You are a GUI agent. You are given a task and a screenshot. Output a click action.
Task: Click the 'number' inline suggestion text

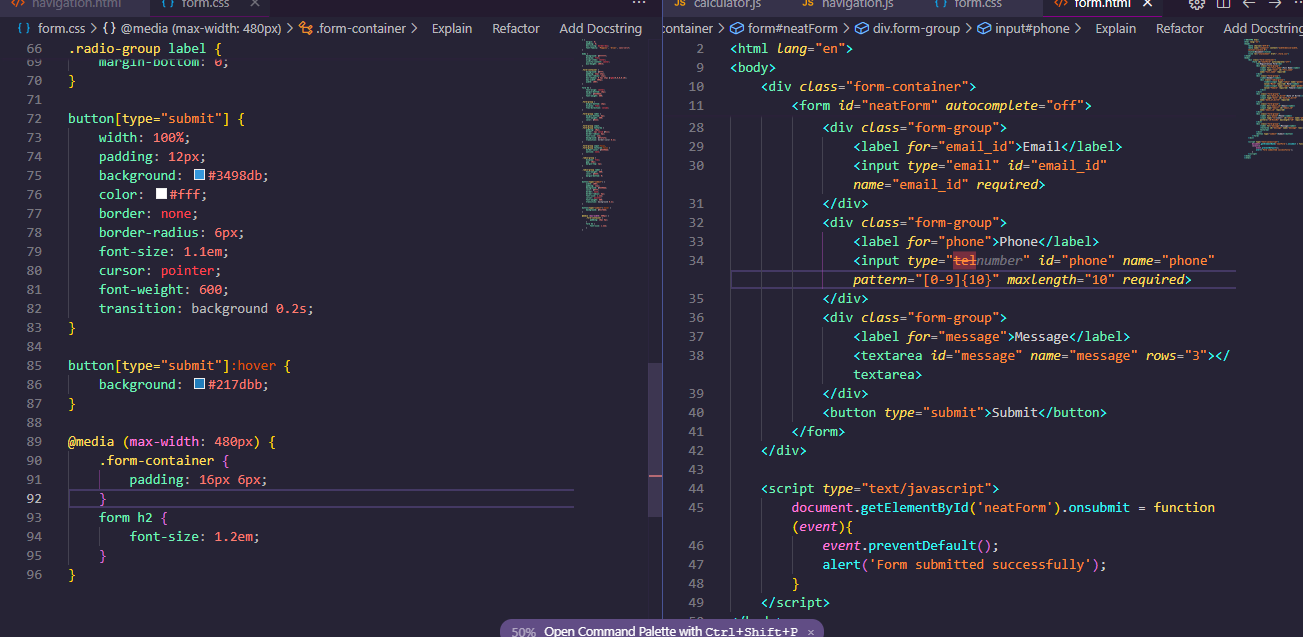click(1000, 260)
